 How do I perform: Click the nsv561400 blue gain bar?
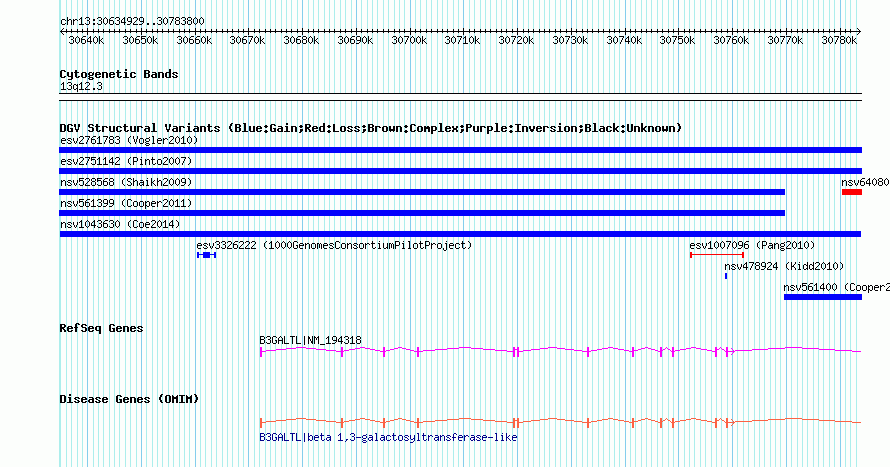click(x=823, y=297)
